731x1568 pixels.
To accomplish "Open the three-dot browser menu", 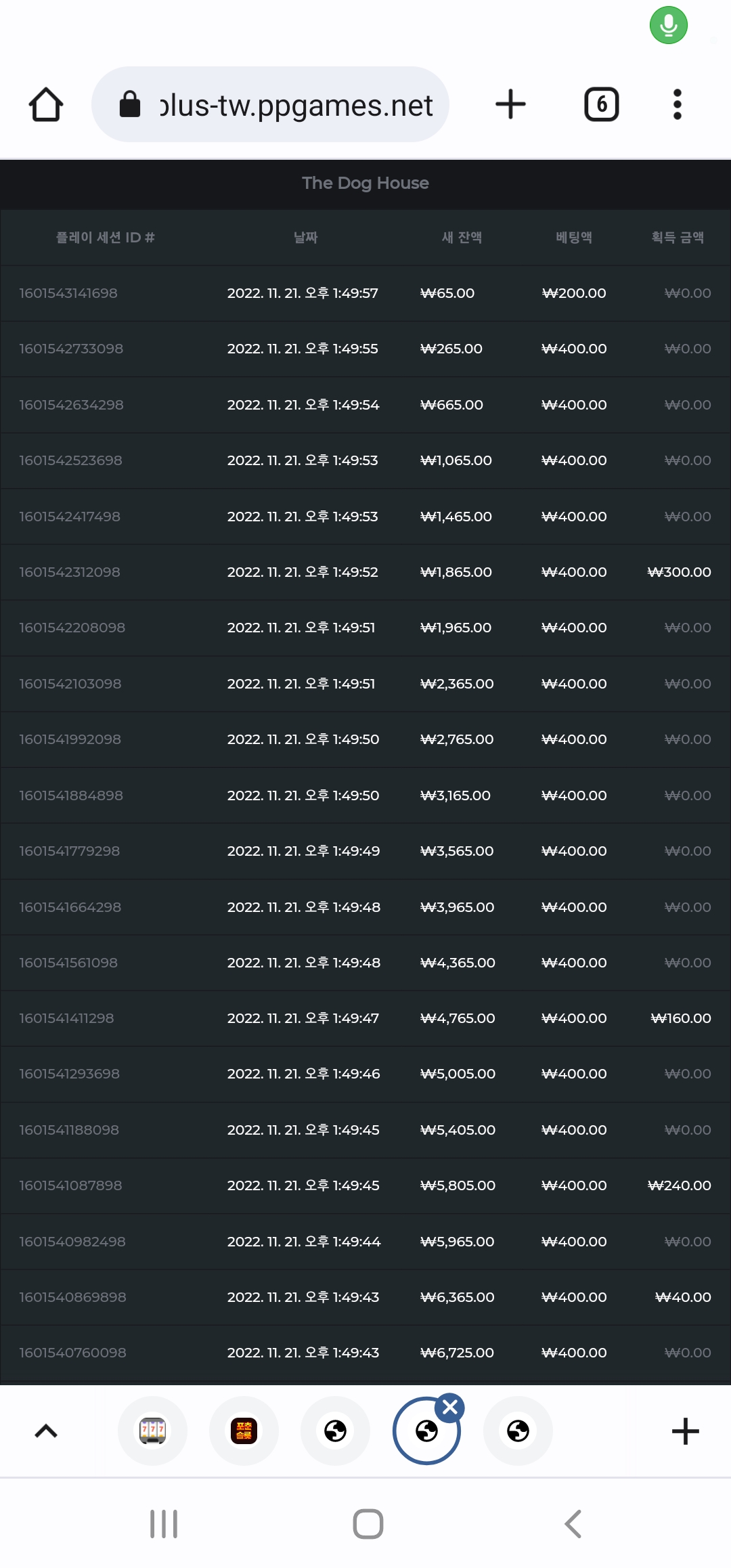I will pos(677,104).
